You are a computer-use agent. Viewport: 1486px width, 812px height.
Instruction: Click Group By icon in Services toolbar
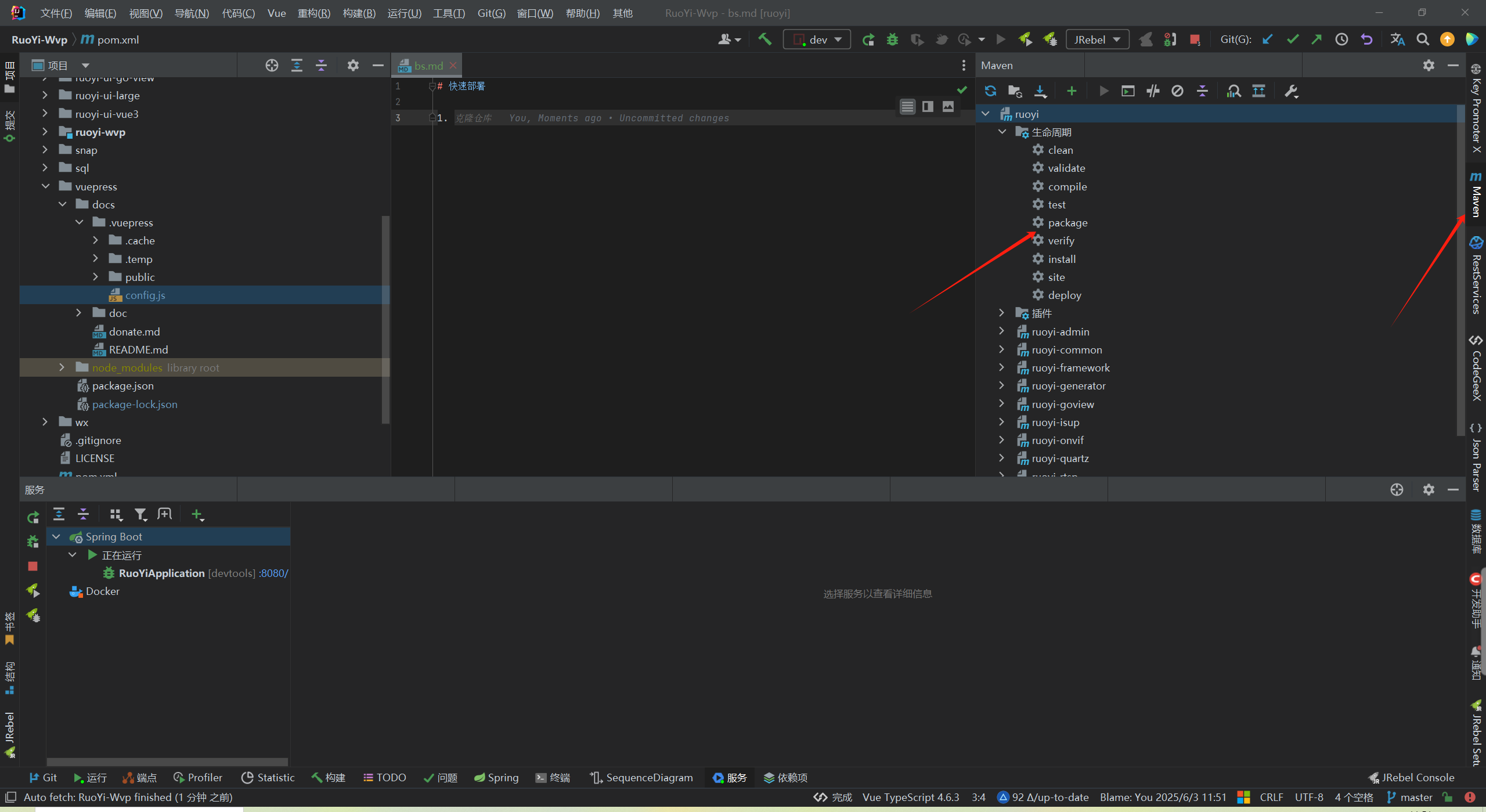tap(116, 514)
